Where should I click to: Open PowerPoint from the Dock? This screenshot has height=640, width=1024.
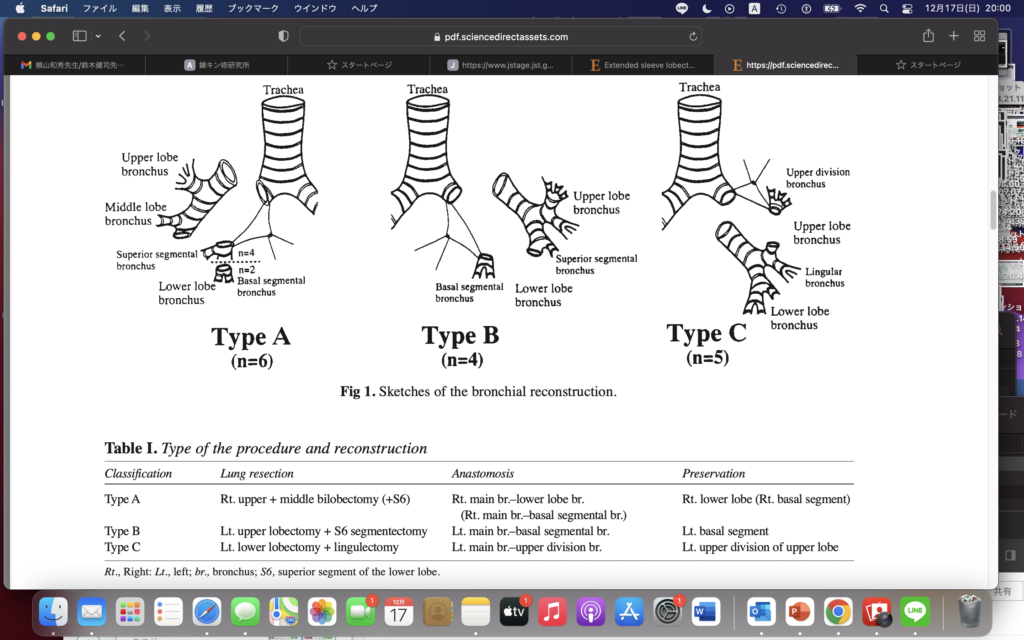[798, 610]
